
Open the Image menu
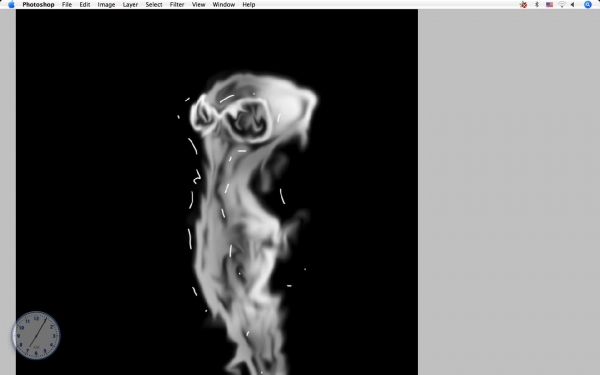pos(106,5)
